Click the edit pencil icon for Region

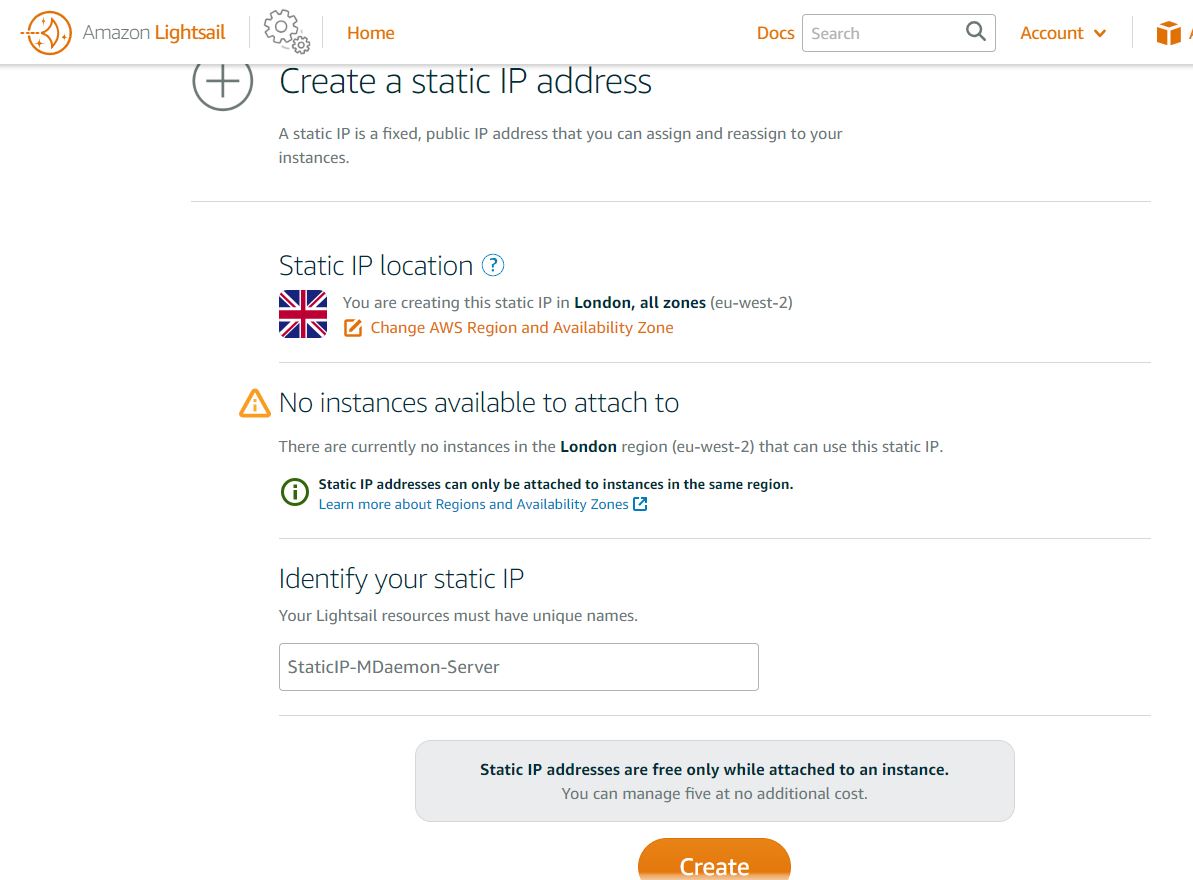[352, 328]
